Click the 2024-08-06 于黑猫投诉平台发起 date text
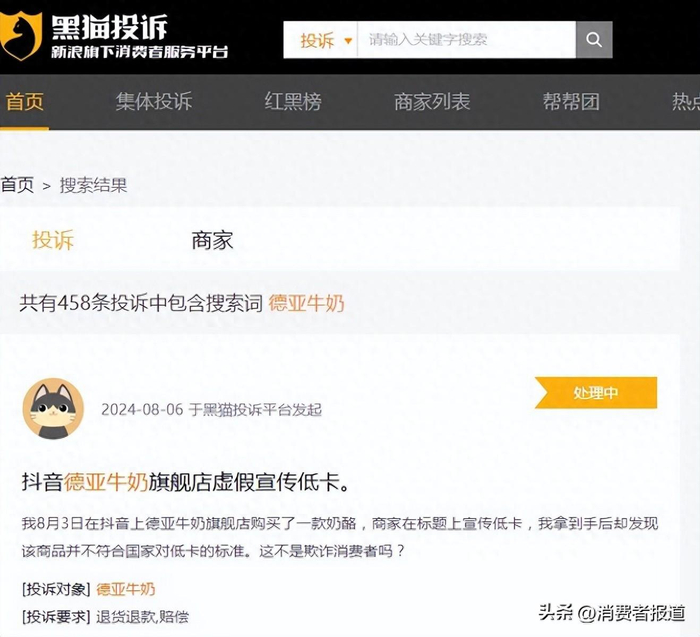The width and height of the screenshot is (700, 637). coord(211,409)
